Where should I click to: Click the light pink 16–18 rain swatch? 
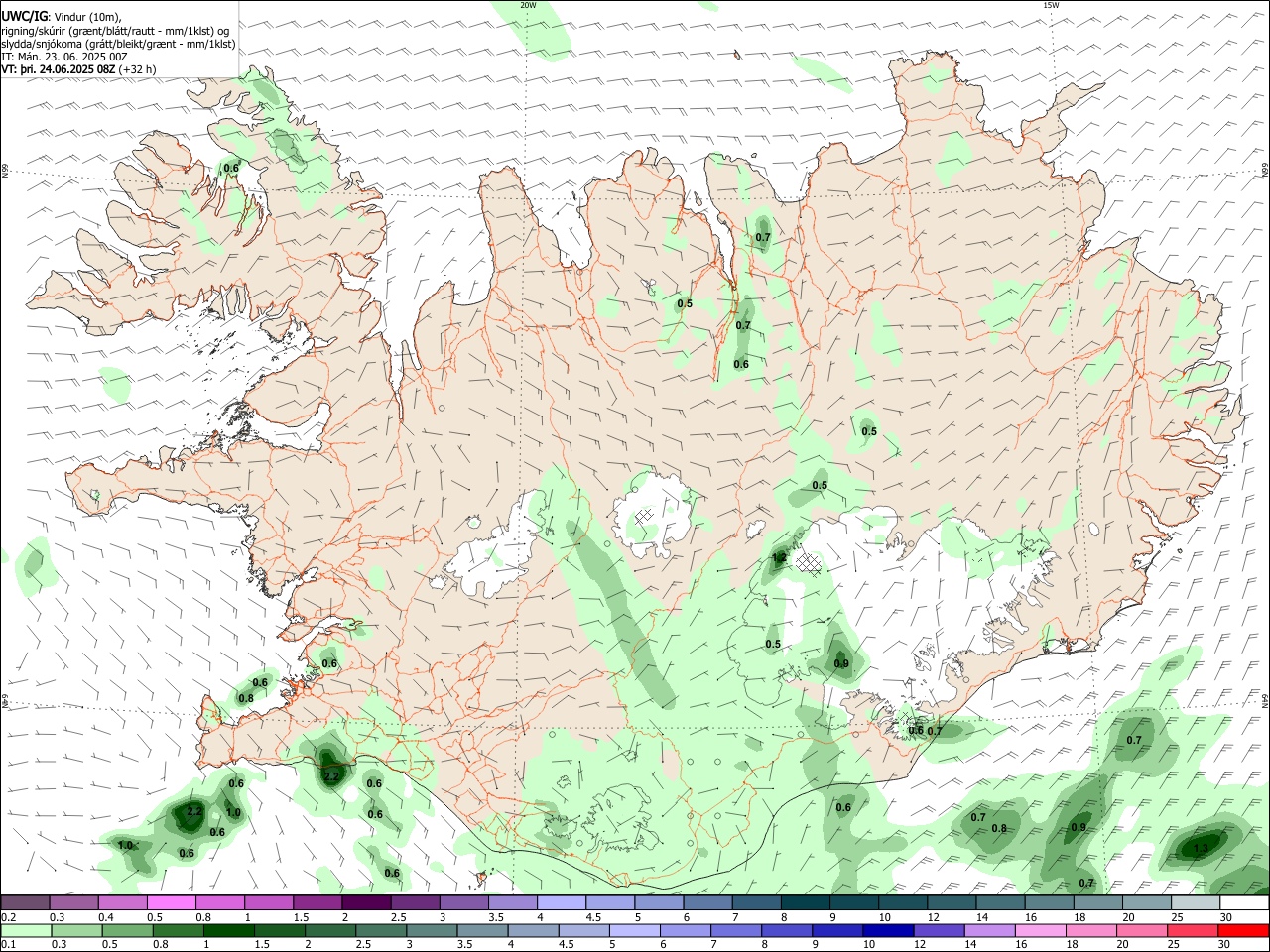coord(1041,931)
